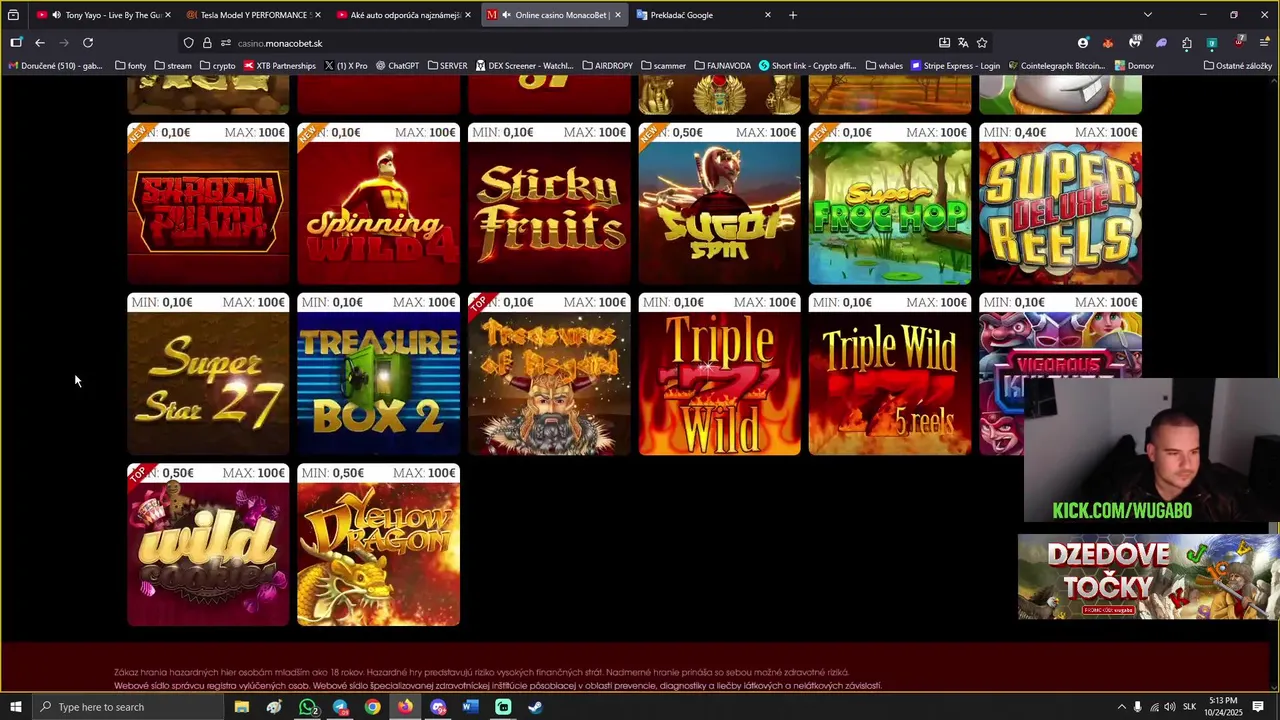Launch the Treasures of Asgard game
Screen dimensions: 1280x720
[549, 374]
